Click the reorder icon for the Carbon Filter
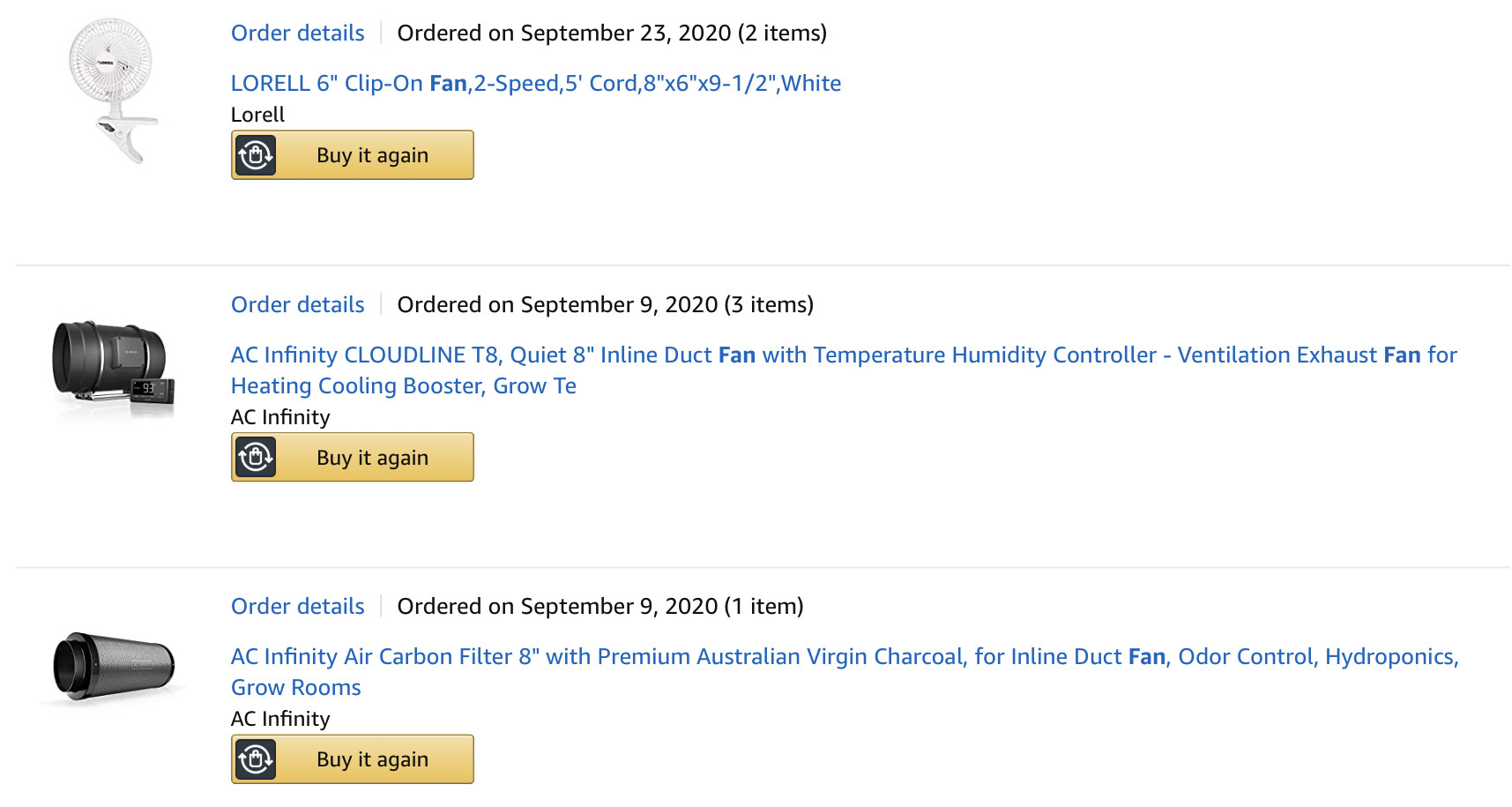The width and height of the screenshot is (1512, 807). pyautogui.click(x=256, y=759)
